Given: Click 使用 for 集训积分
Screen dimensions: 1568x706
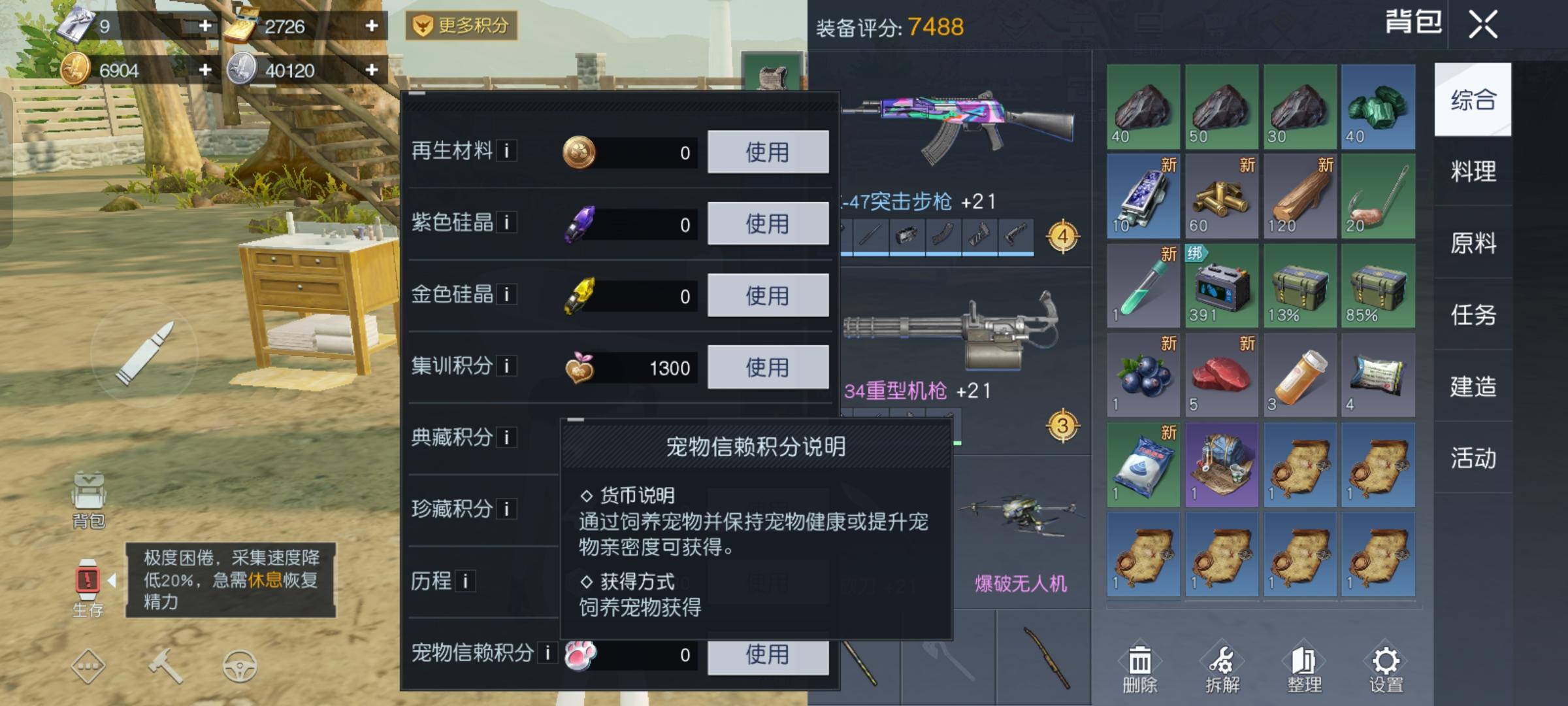Looking at the screenshot, I should coord(768,367).
